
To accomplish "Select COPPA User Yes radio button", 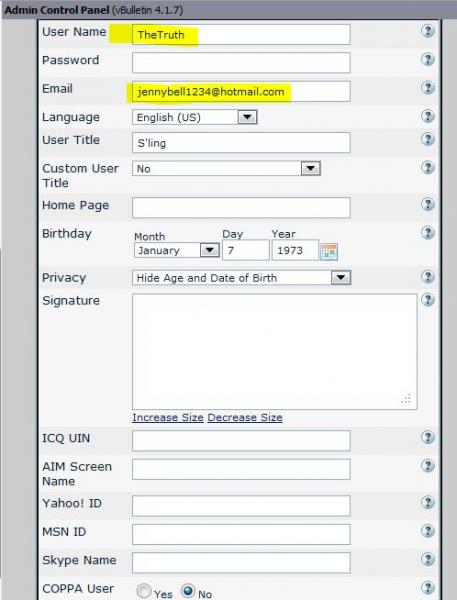I will point(144,591).
